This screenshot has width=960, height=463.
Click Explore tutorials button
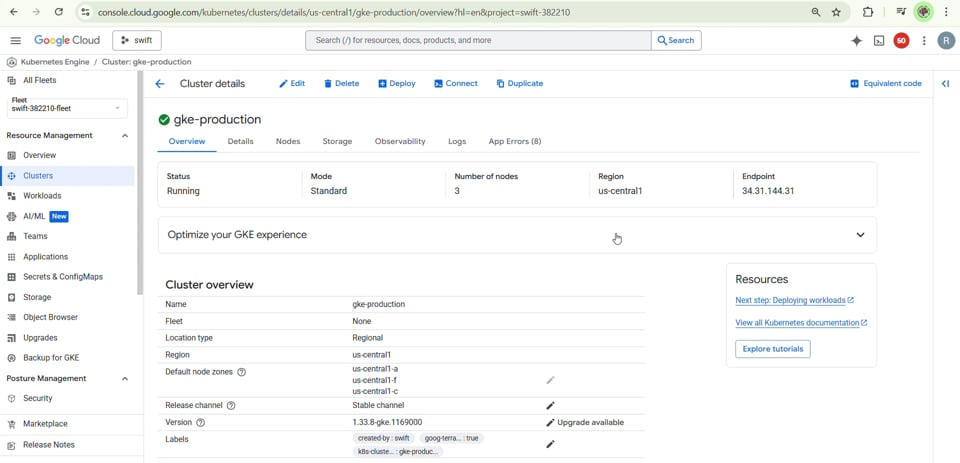click(x=773, y=349)
